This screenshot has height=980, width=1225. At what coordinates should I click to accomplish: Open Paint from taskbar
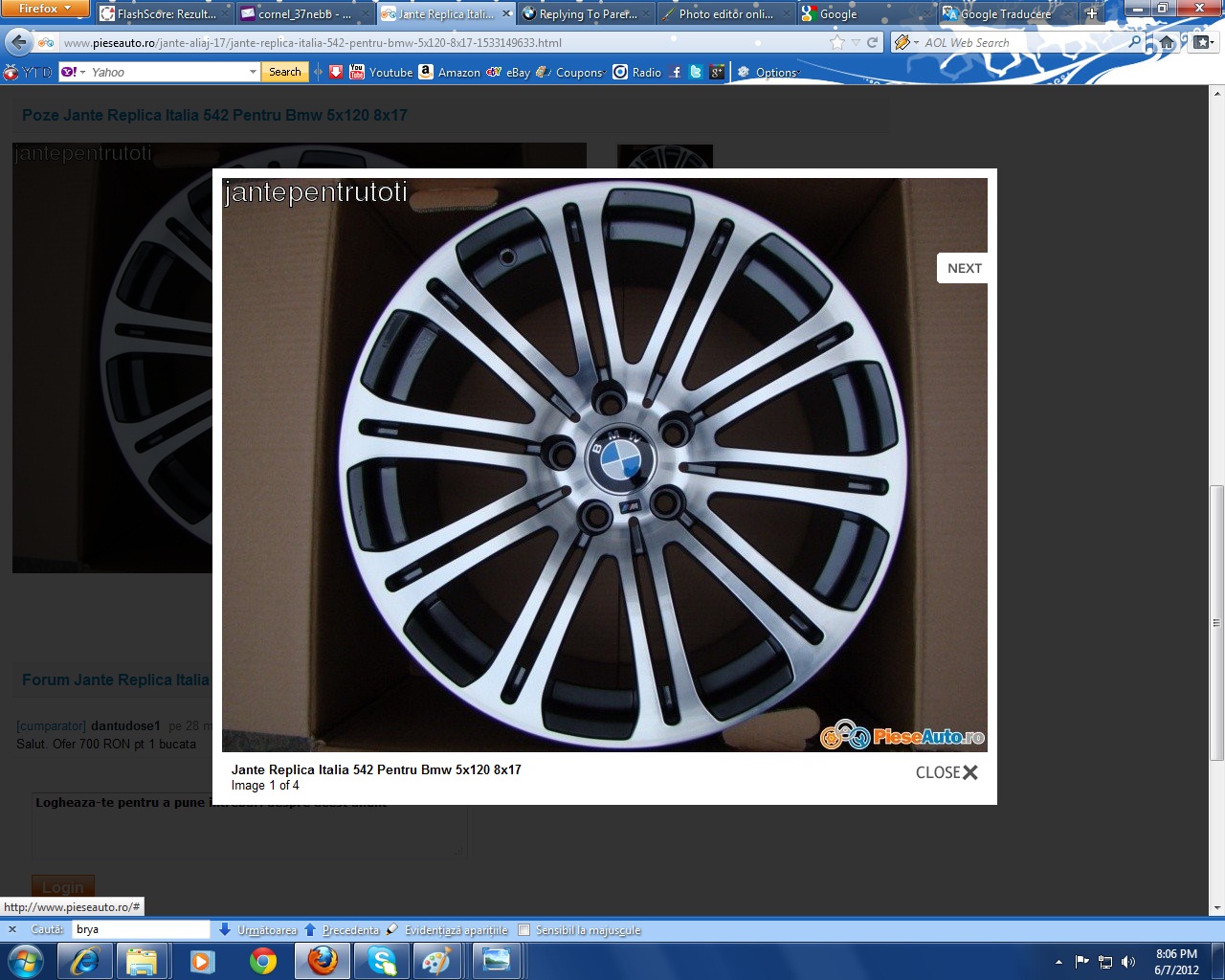click(435, 961)
